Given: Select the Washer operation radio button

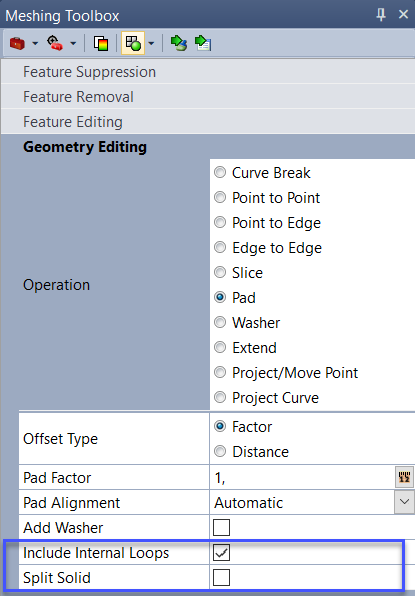Looking at the screenshot, I should 220,322.
